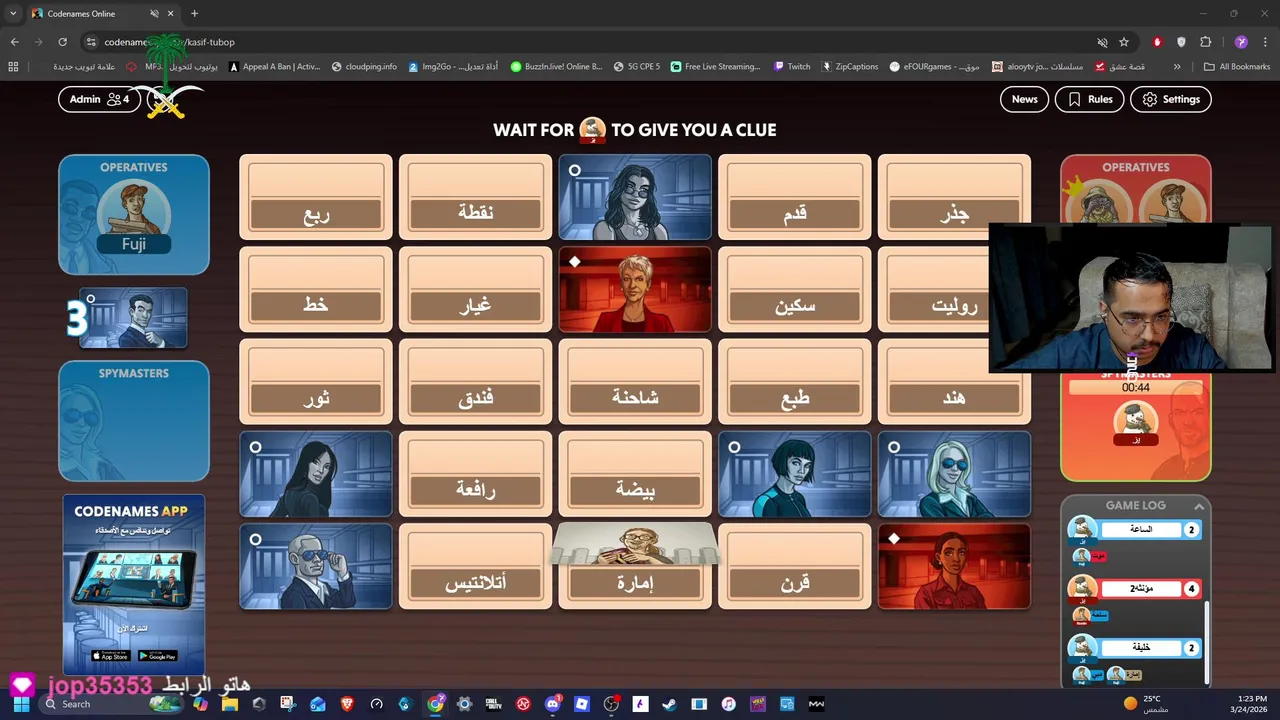Screen dimensions: 1280x720
Task: Select the word card طبع
Action: pos(794,381)
